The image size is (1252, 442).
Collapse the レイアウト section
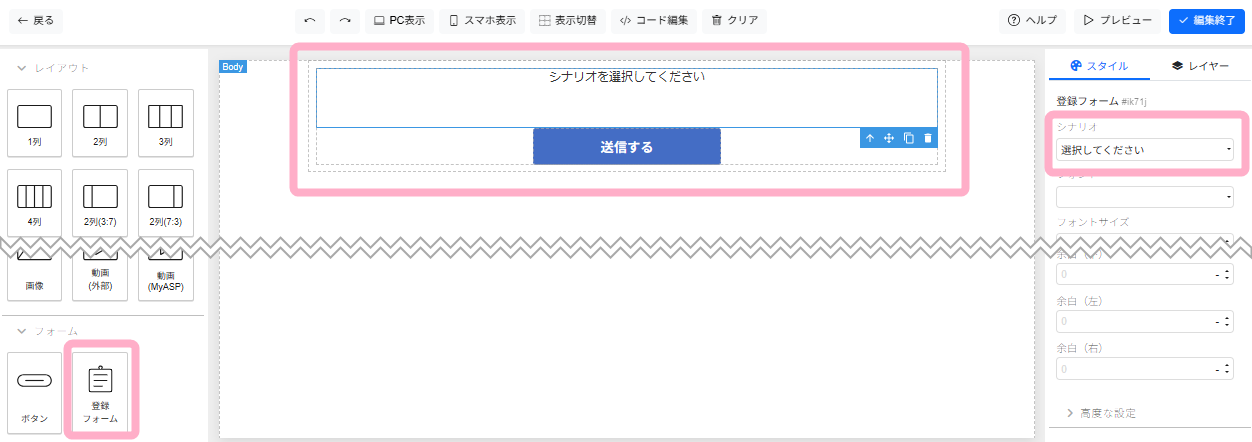(x=22, y=68)
